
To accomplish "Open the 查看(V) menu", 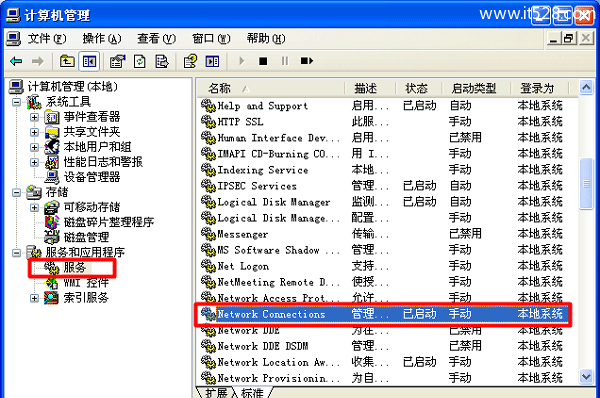I will click(x=157, y=39).
